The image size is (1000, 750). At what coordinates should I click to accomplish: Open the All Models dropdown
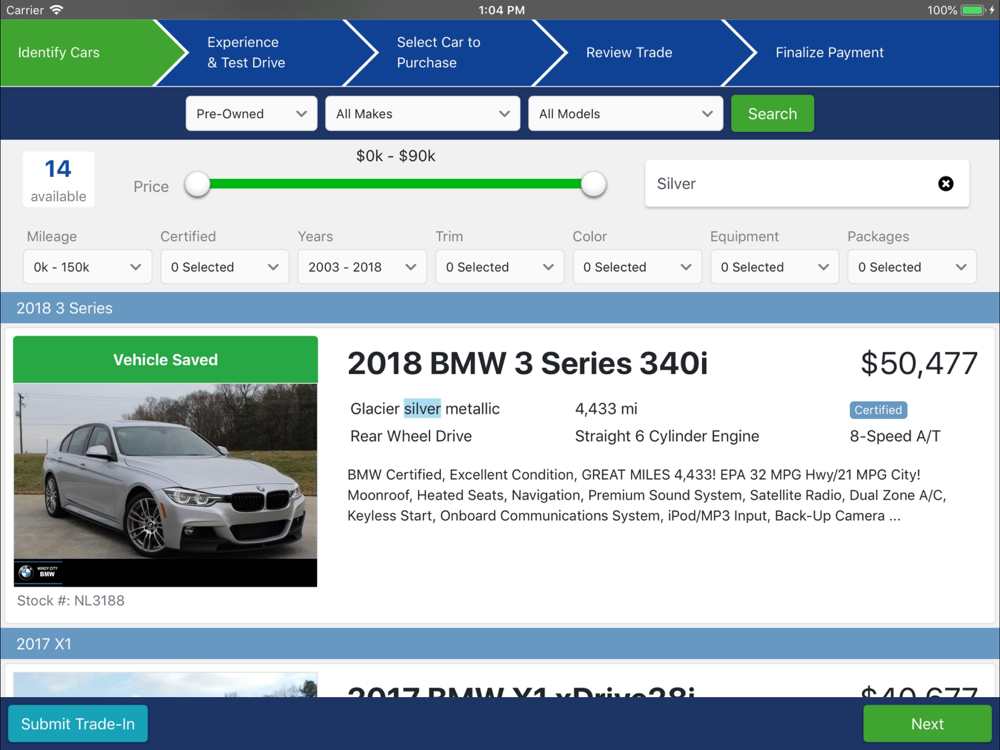(x=626, y=114)
